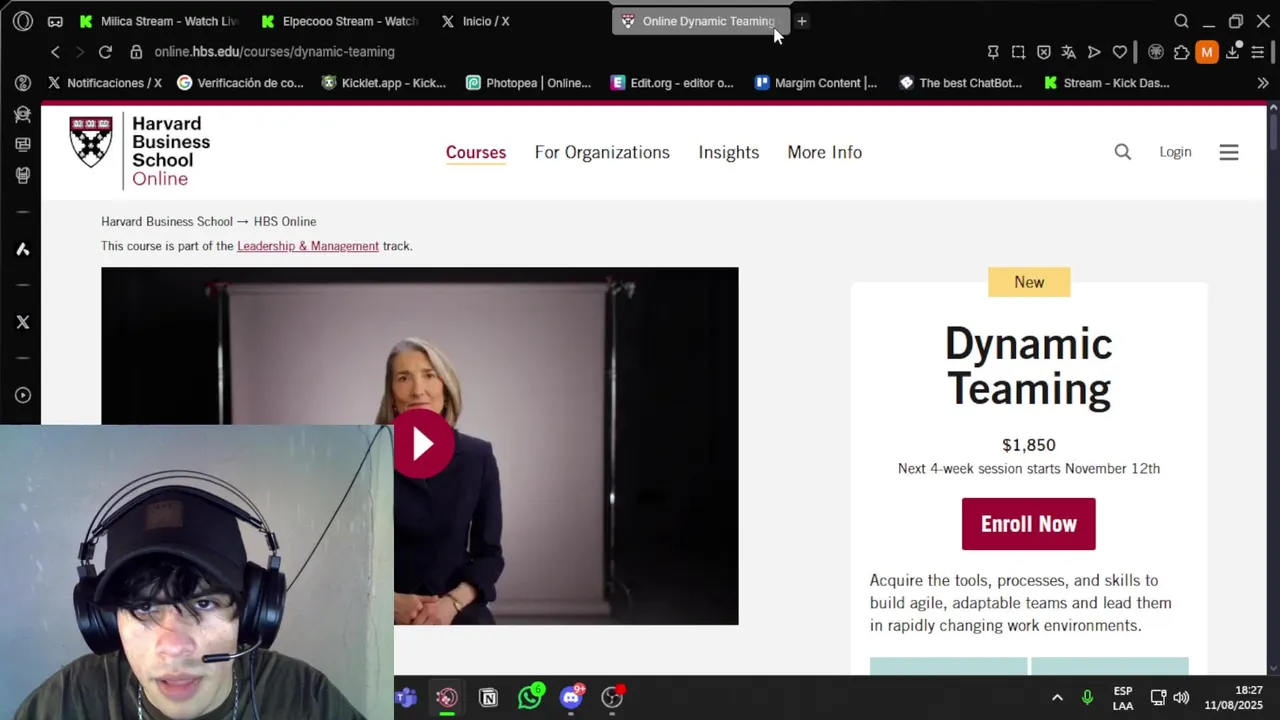Open the Kicklet.app bookmark
The width and height of the screenshot is (1280, 720).
pos(383,83)
